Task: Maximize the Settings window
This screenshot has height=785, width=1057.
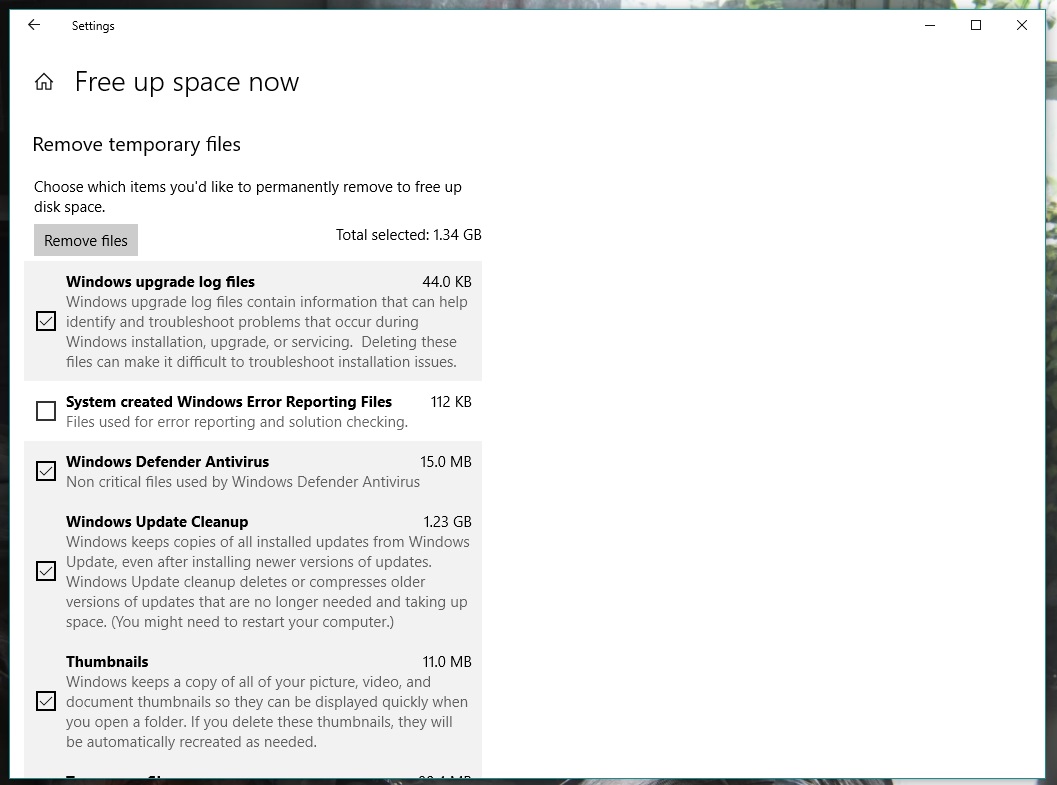Action: 976,26
